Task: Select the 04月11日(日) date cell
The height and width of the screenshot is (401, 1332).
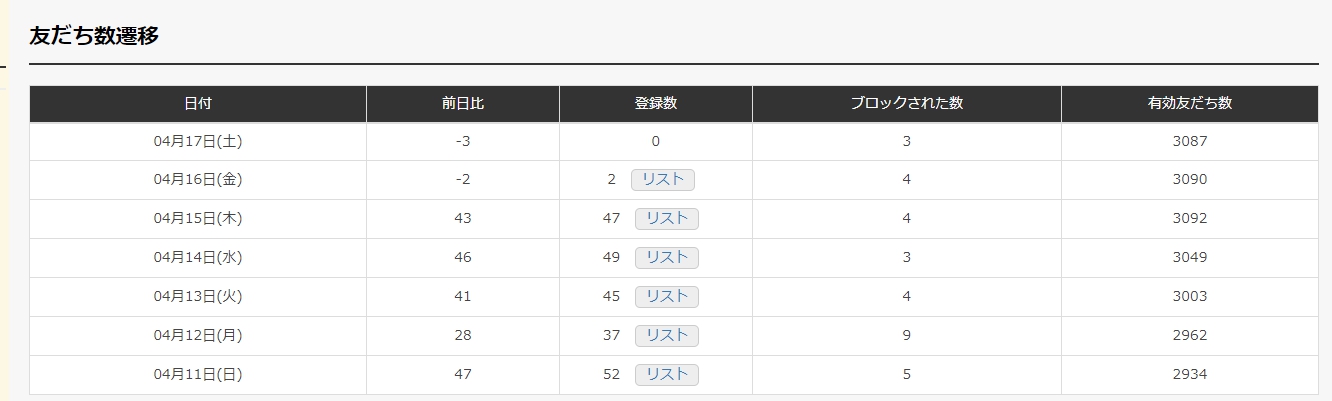Action: point(198,375)
